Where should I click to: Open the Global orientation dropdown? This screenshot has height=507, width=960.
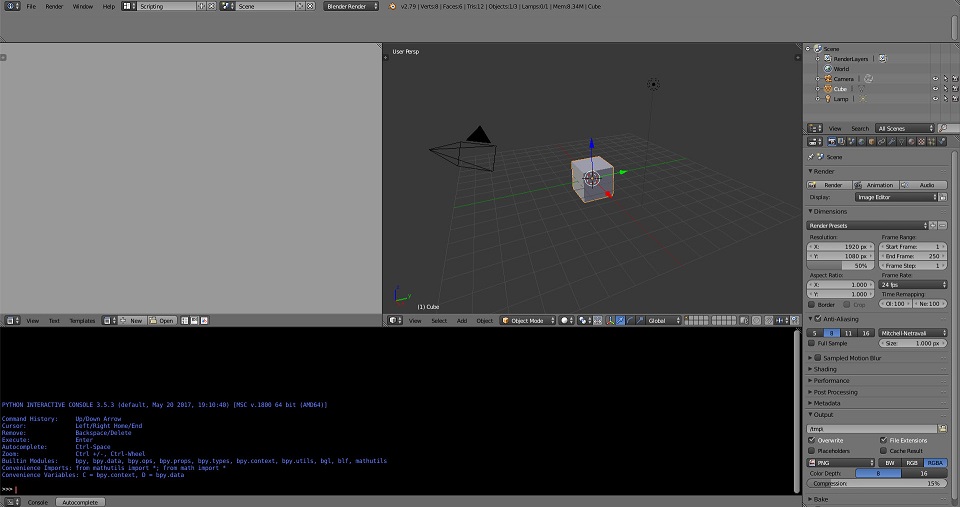point(664,320)
